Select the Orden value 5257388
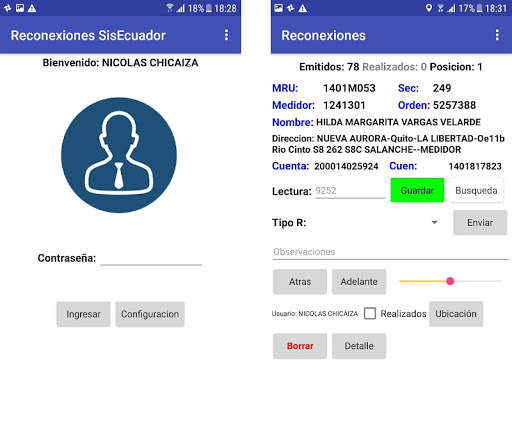 click(x=454, y=105)
